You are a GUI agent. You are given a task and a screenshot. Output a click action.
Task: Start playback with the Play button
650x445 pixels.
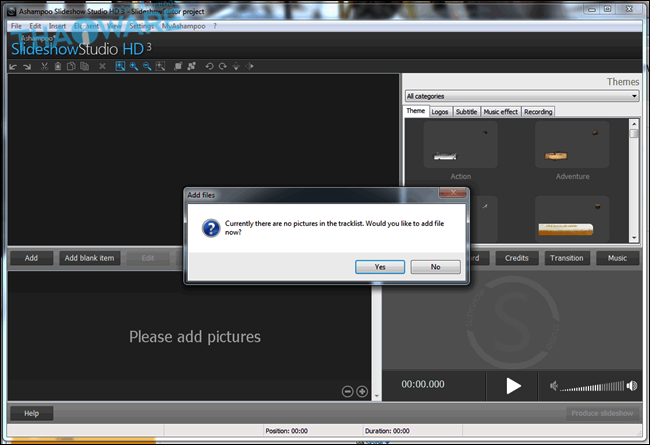tap(513, 386)
